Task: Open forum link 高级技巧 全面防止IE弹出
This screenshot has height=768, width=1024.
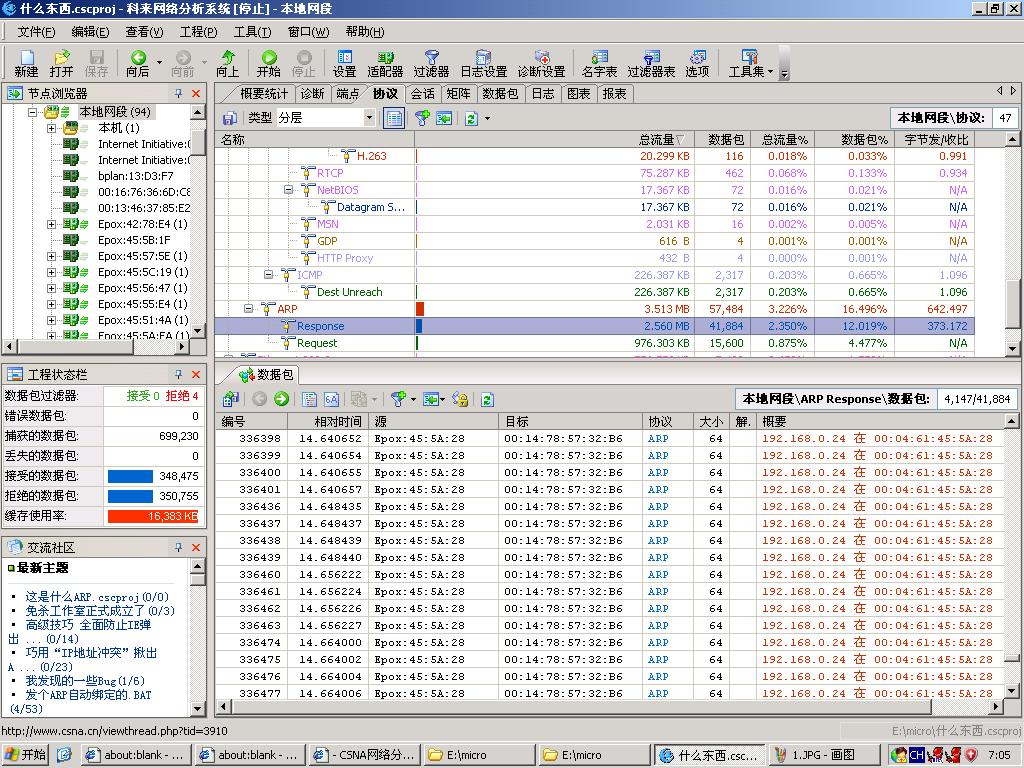Action: (x=88, y=625)
